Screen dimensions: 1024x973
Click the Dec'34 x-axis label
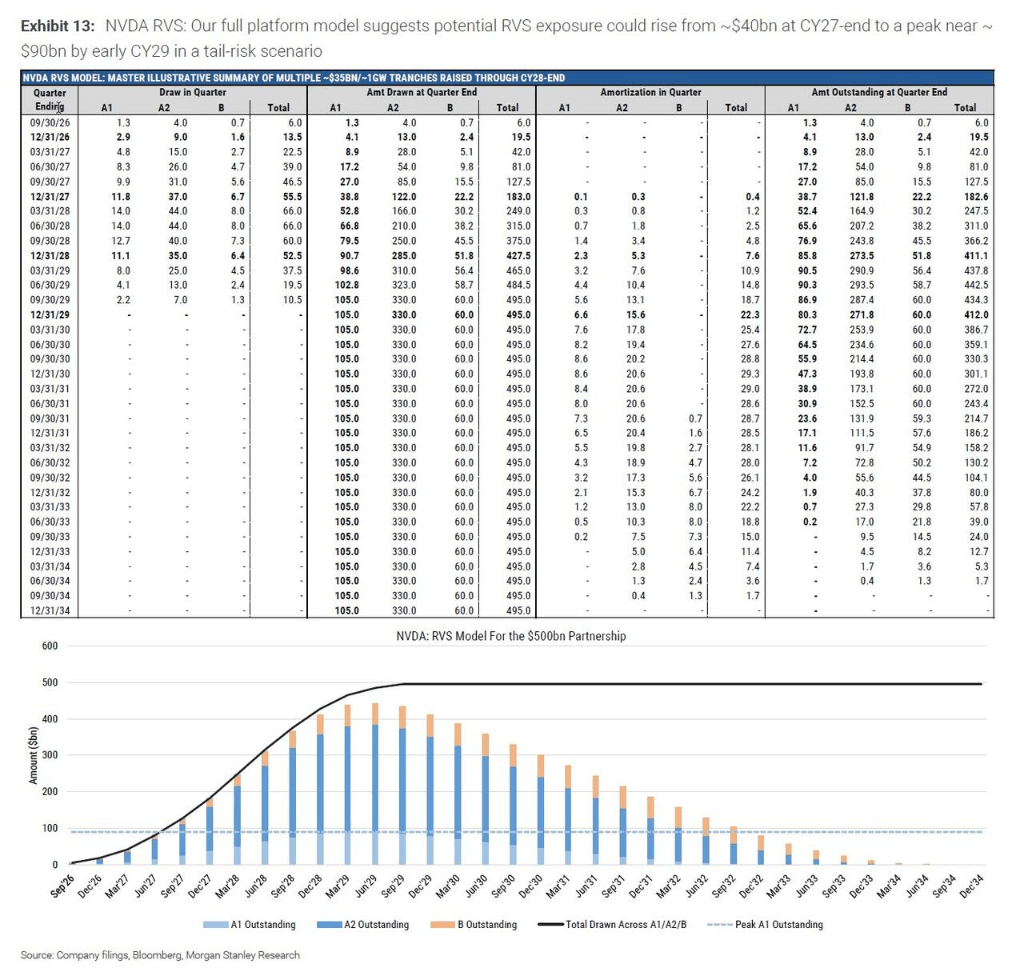click(x=971, y=885)
